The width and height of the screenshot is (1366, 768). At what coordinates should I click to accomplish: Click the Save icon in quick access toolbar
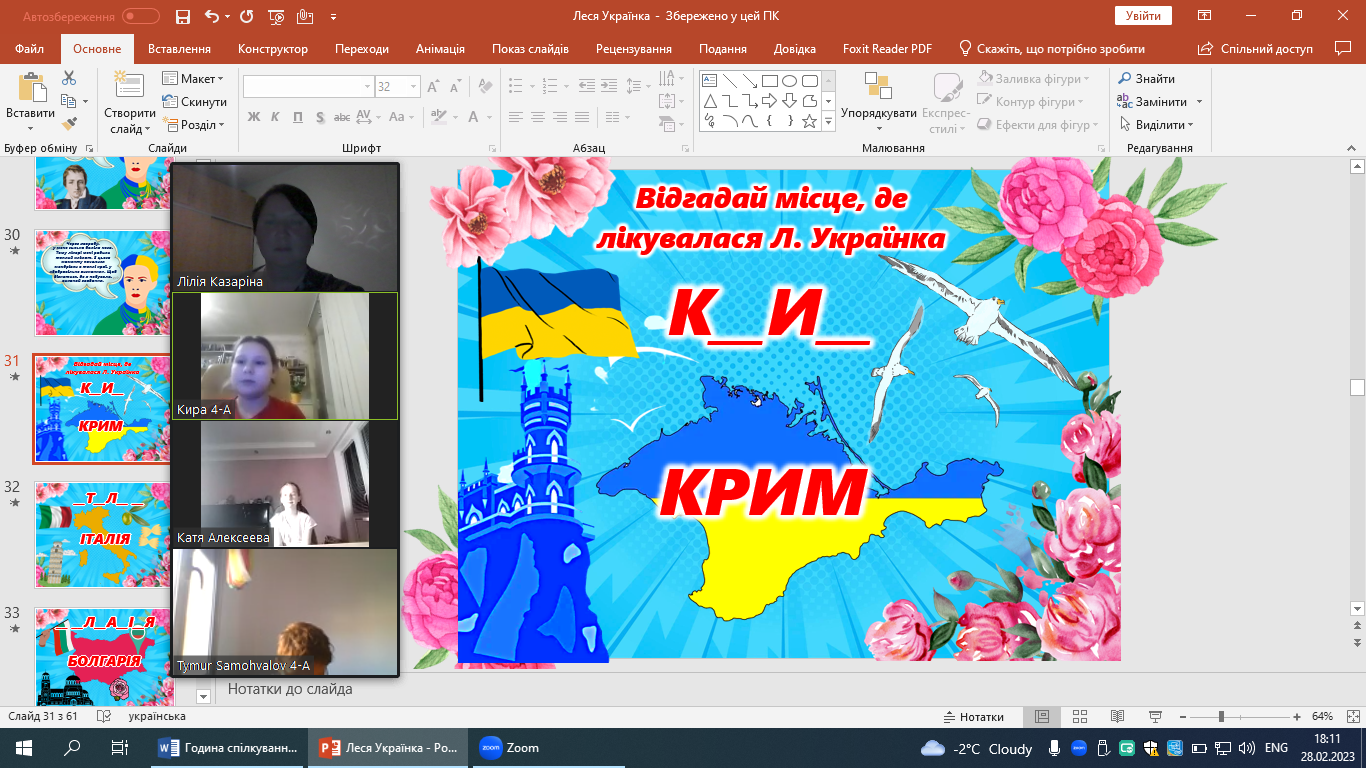pos(182,16)
